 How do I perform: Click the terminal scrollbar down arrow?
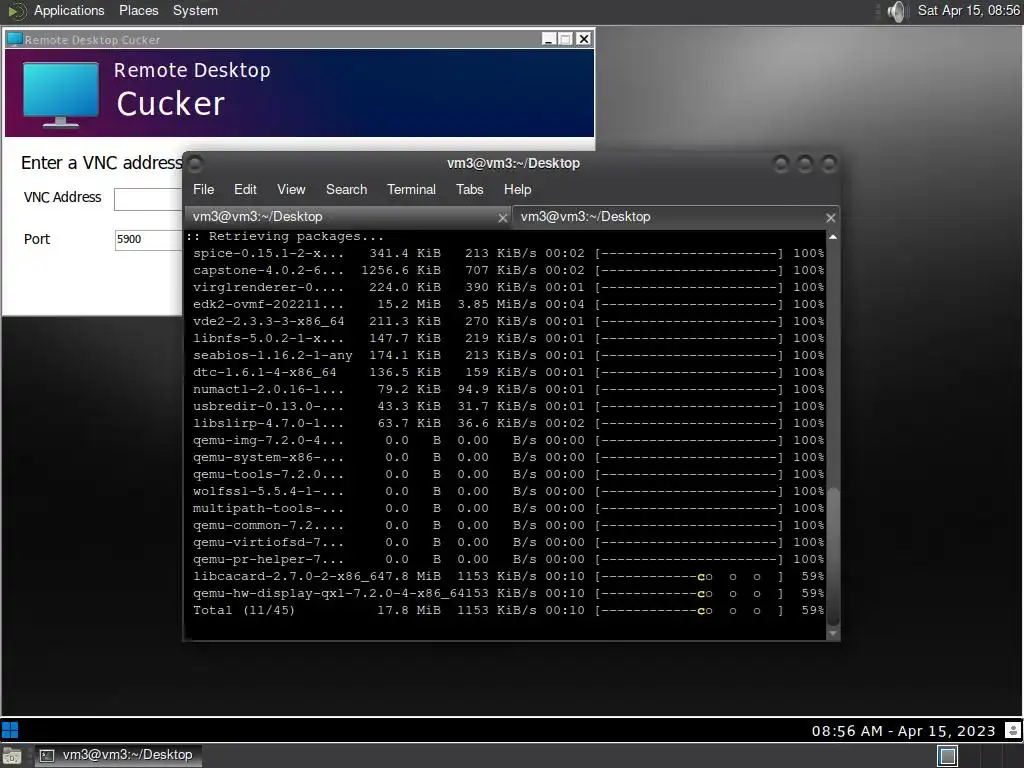point(833,633)
